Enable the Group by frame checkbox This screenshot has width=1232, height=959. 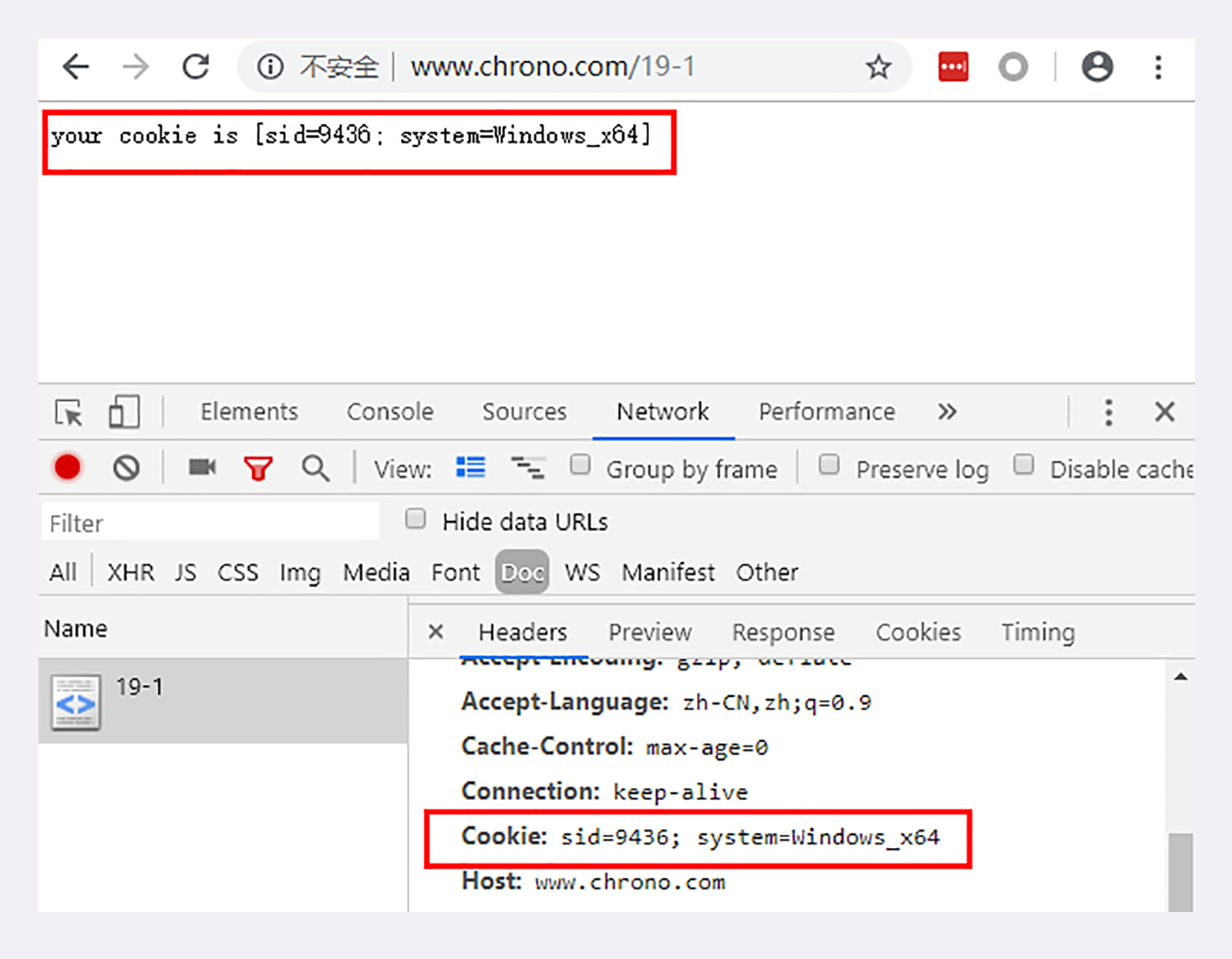point(580,465)
